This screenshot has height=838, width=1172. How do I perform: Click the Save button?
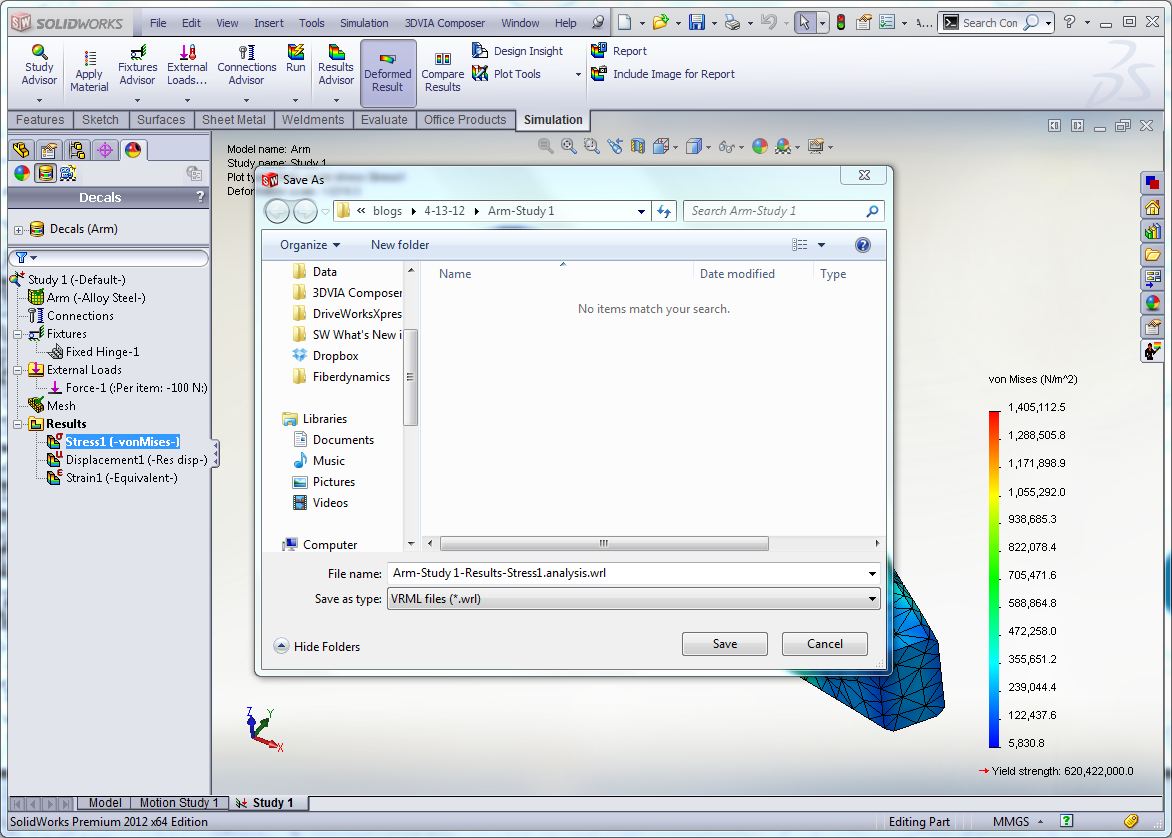(x=724, y=644)
